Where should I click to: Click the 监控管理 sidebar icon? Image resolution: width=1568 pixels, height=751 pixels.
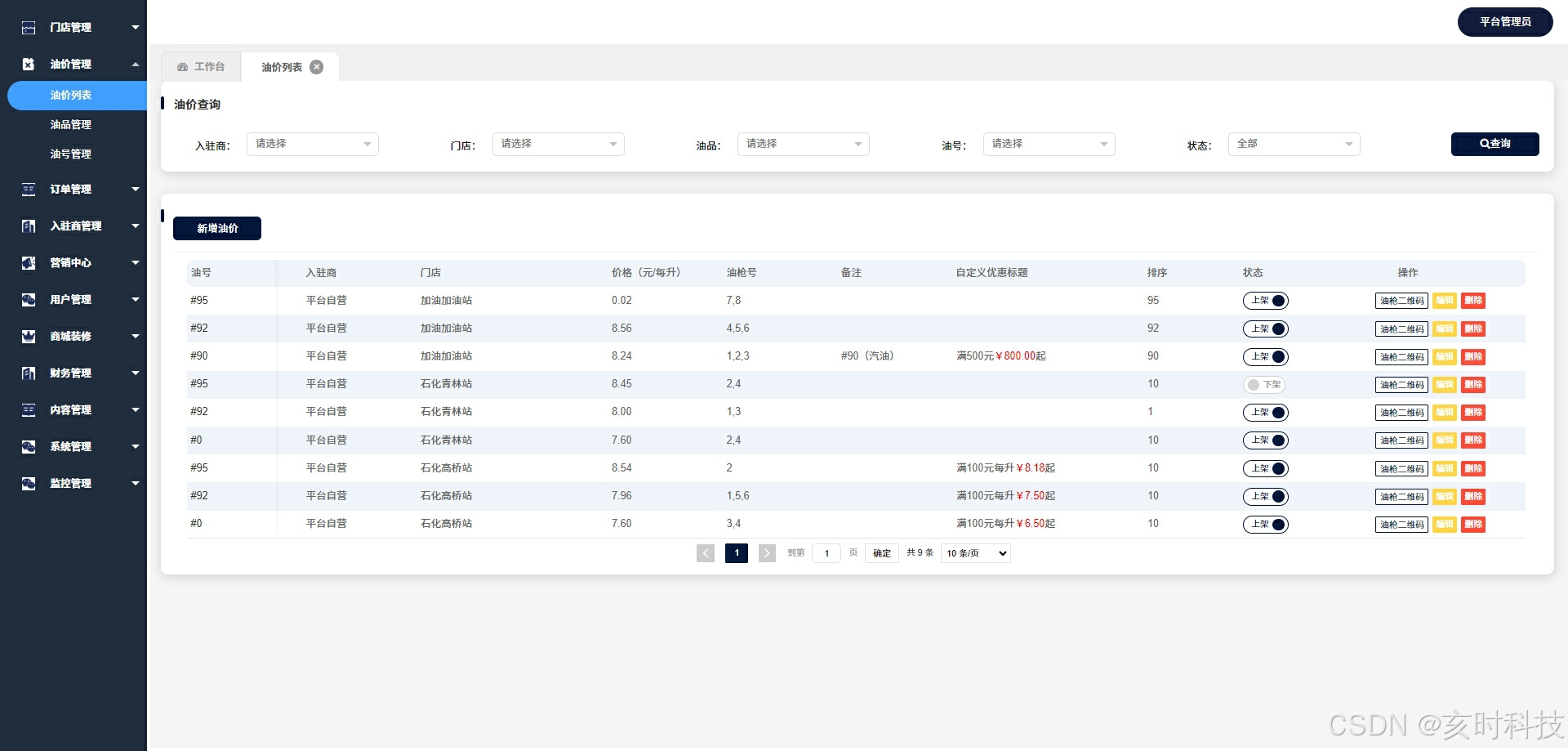[29, 484]
